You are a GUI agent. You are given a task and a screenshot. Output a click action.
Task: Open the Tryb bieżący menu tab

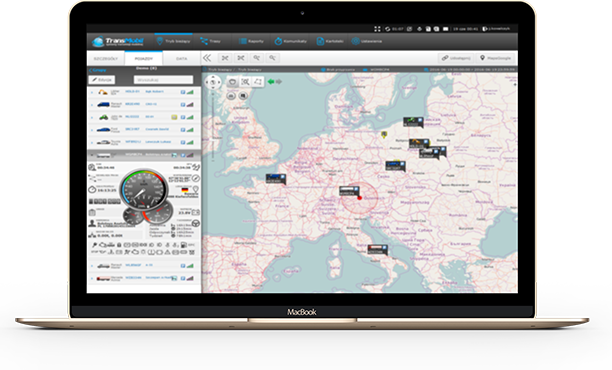pyautogui.click(x=174, y=41)
